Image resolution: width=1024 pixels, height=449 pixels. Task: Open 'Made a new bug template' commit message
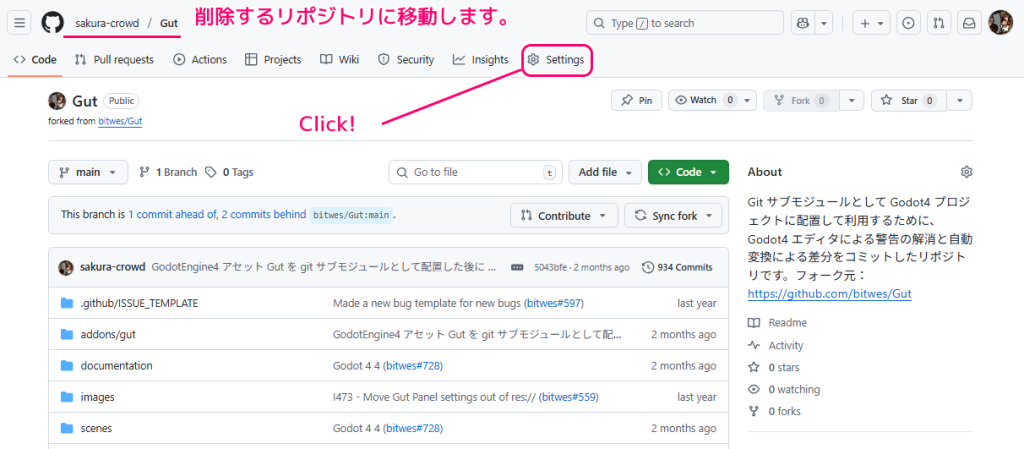426,303
